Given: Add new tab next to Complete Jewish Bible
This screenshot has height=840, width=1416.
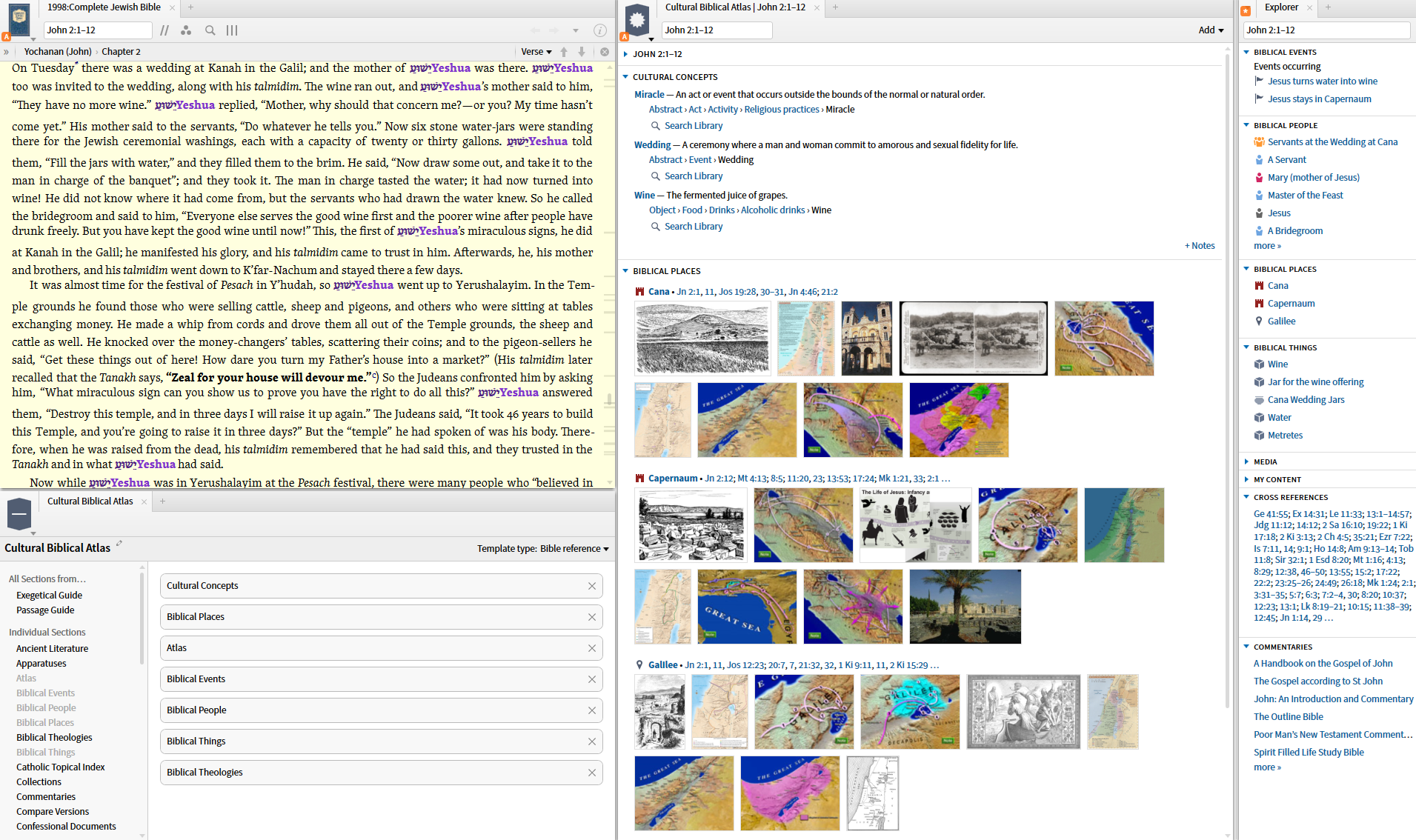Looking at the screenshot, I should [190, 7].
